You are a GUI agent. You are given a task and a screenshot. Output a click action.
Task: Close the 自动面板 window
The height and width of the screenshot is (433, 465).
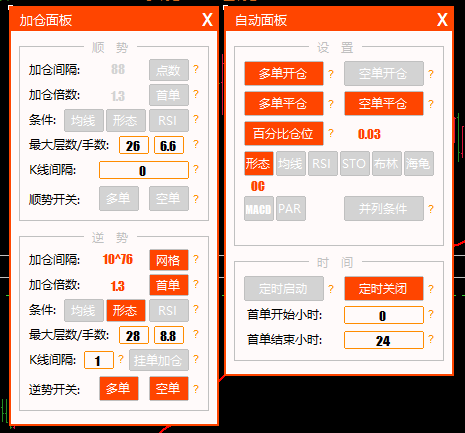[442, 20]
